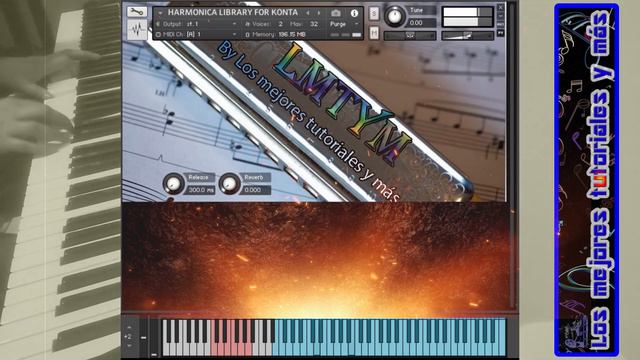
Task: Click the pan slider under Tune
Action: 410,36
